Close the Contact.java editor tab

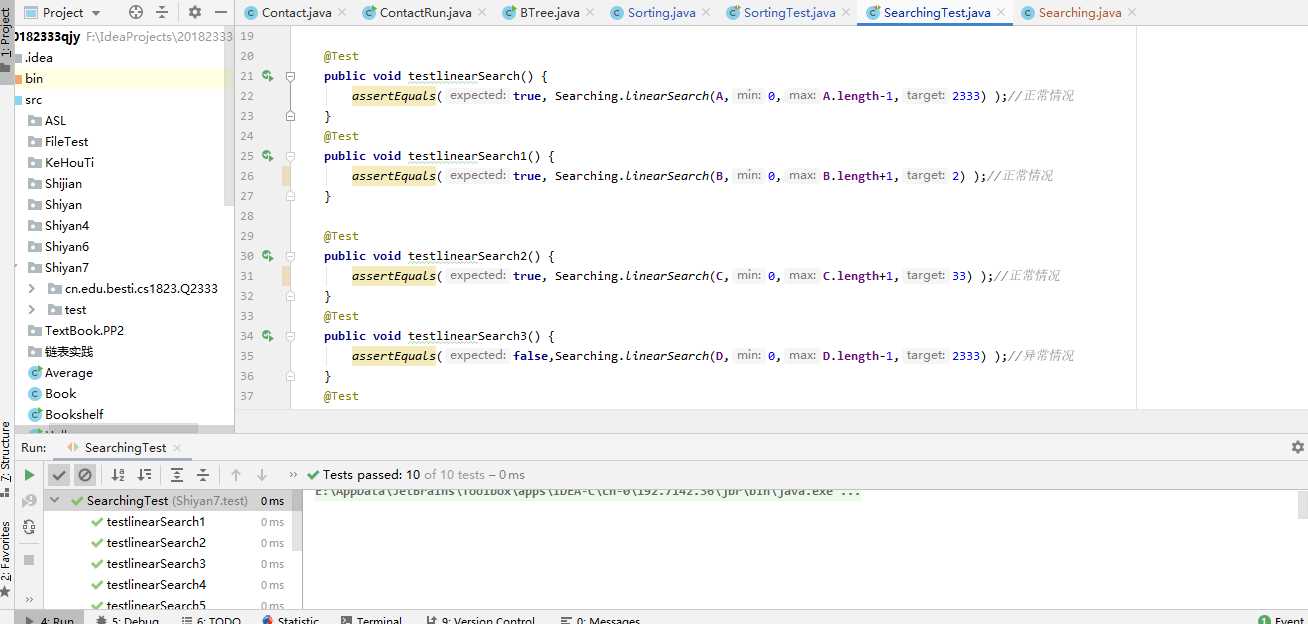342,13
